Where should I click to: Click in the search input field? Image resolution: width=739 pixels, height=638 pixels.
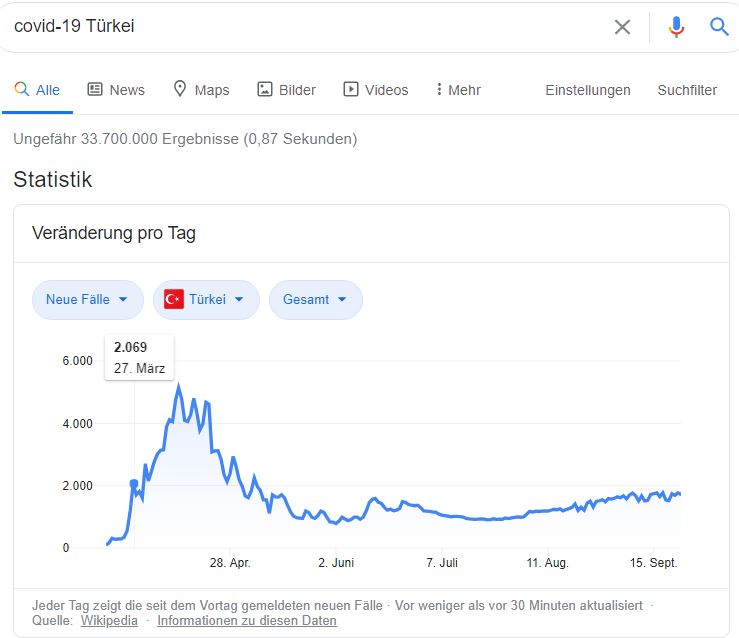tap(300, 27)
